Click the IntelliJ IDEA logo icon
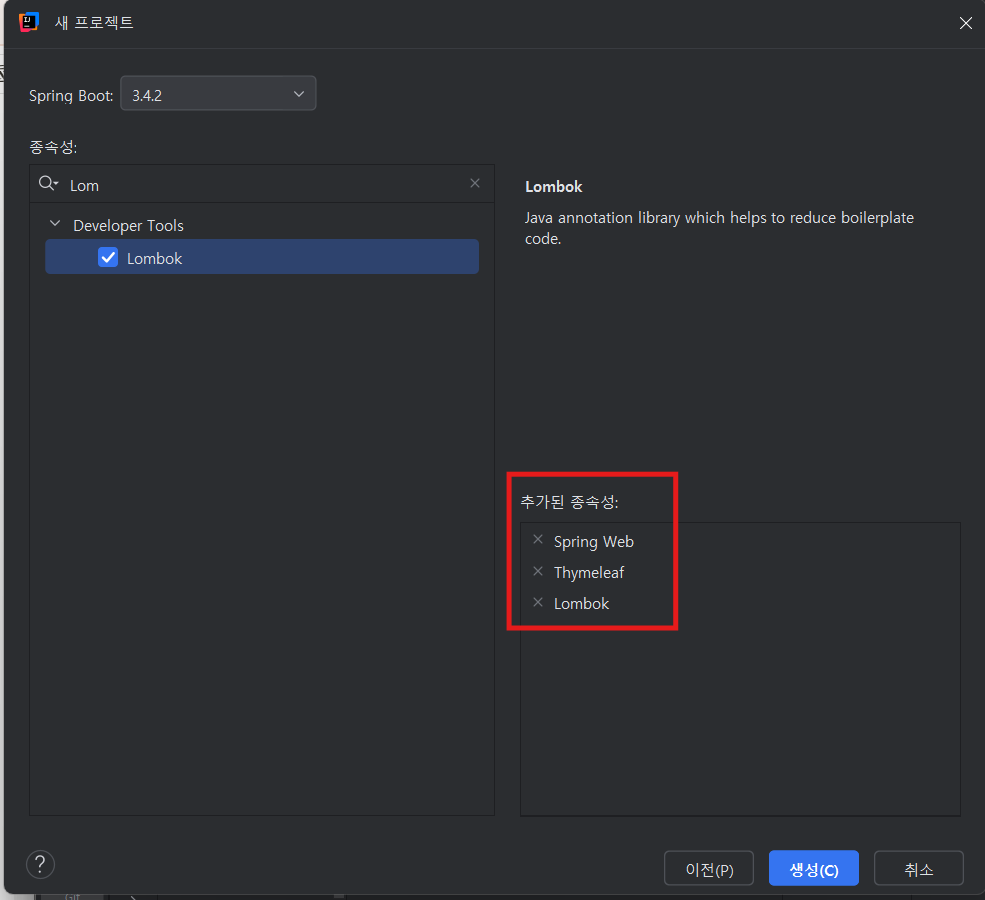Screen dimensions: 985x900 [x=29, y=22]
